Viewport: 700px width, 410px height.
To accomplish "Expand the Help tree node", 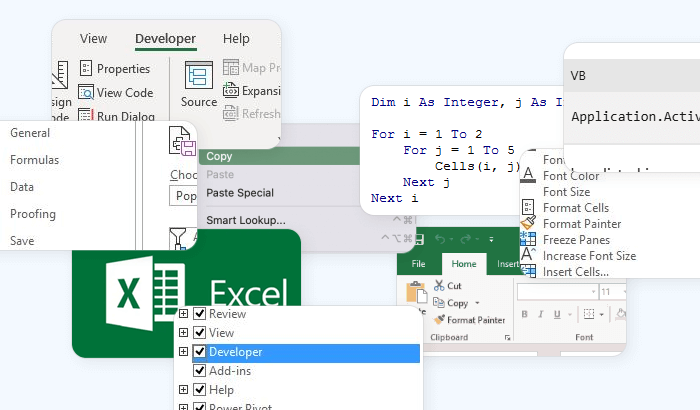I will [x=183, y=389].
